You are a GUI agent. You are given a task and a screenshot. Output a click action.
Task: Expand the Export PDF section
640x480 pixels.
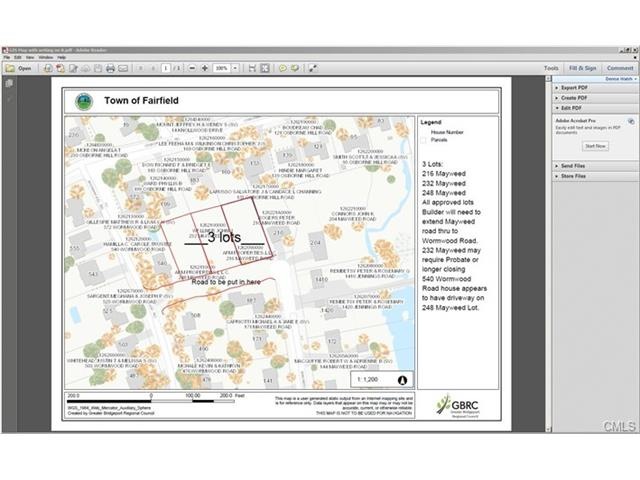point(574,88)
